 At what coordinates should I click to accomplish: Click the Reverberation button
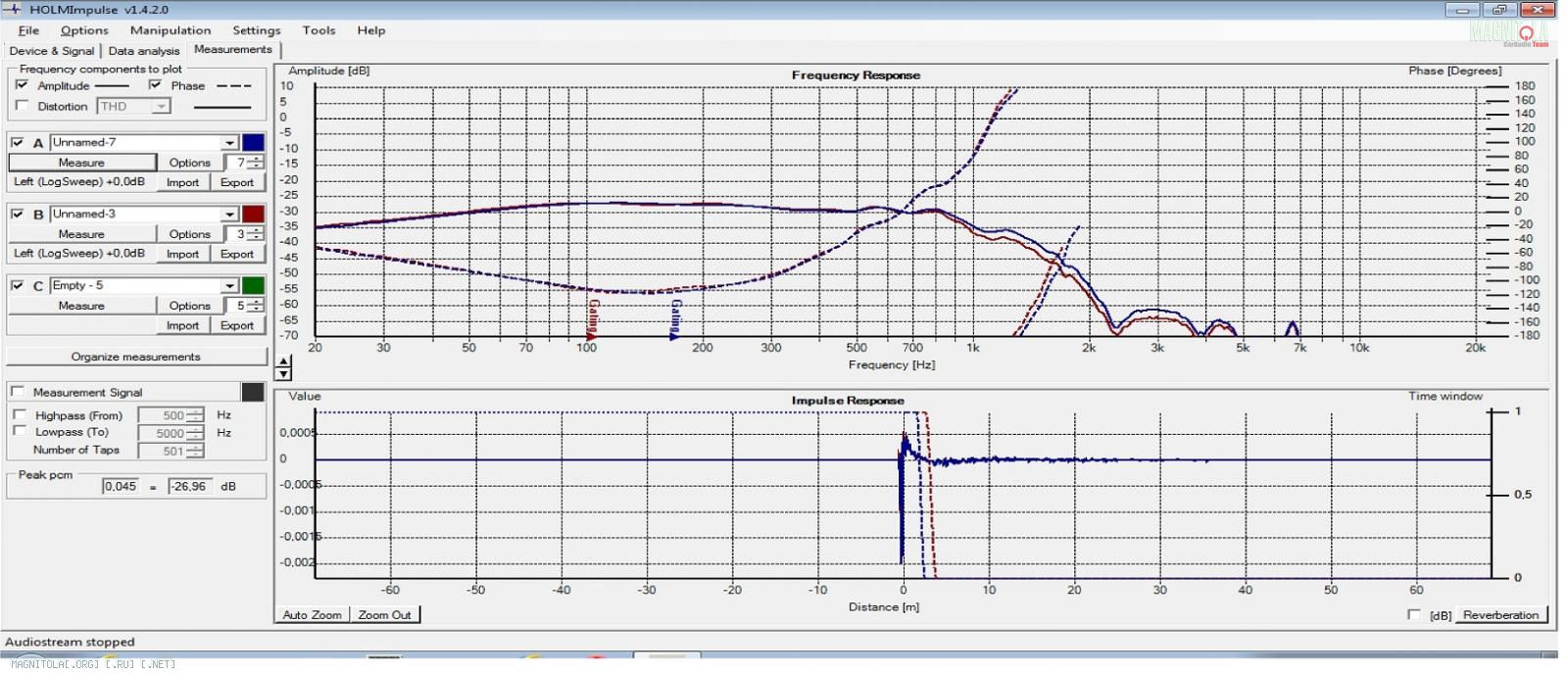(1500, 615)
